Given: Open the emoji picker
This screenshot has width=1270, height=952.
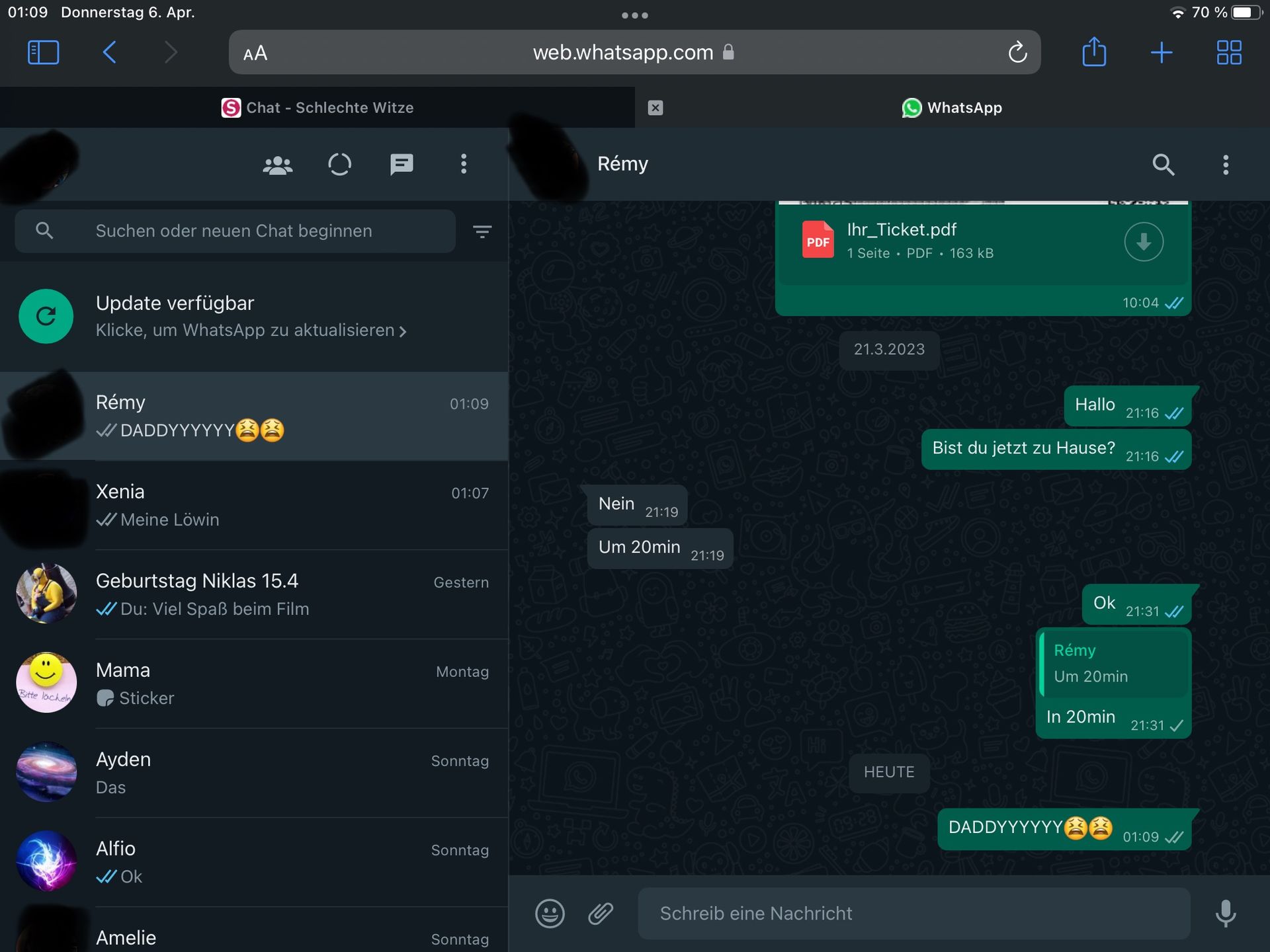Looking at the screenshot, I should (550, 914).
